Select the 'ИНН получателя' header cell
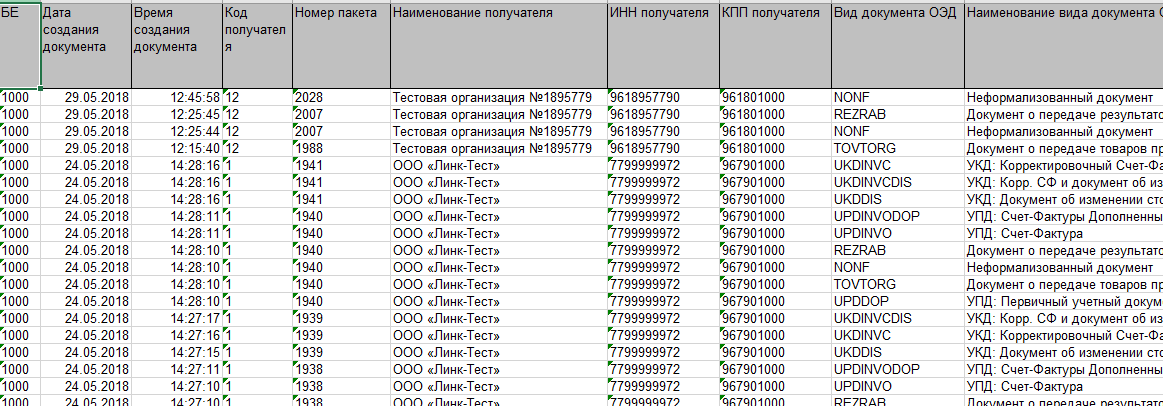The width and height of the screenshot is (1163, 406). click(x=662, y=45)
